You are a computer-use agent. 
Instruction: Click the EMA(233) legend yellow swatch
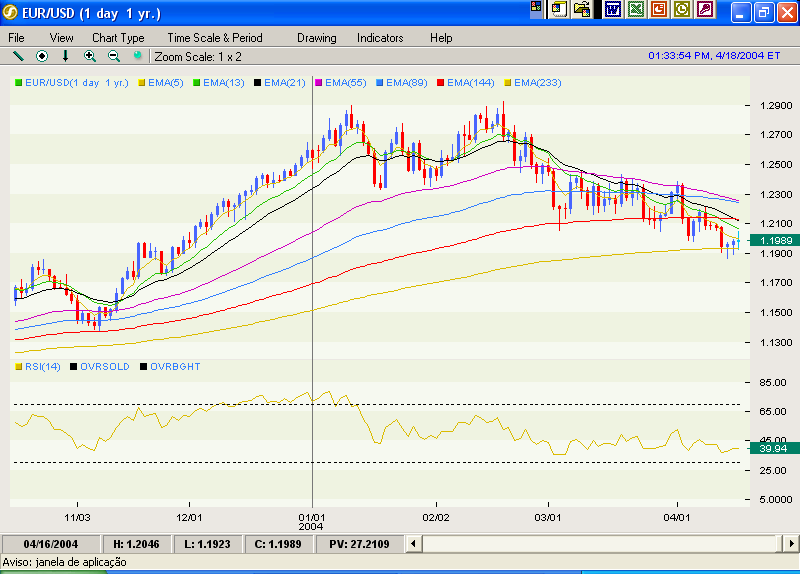[508, 83]
